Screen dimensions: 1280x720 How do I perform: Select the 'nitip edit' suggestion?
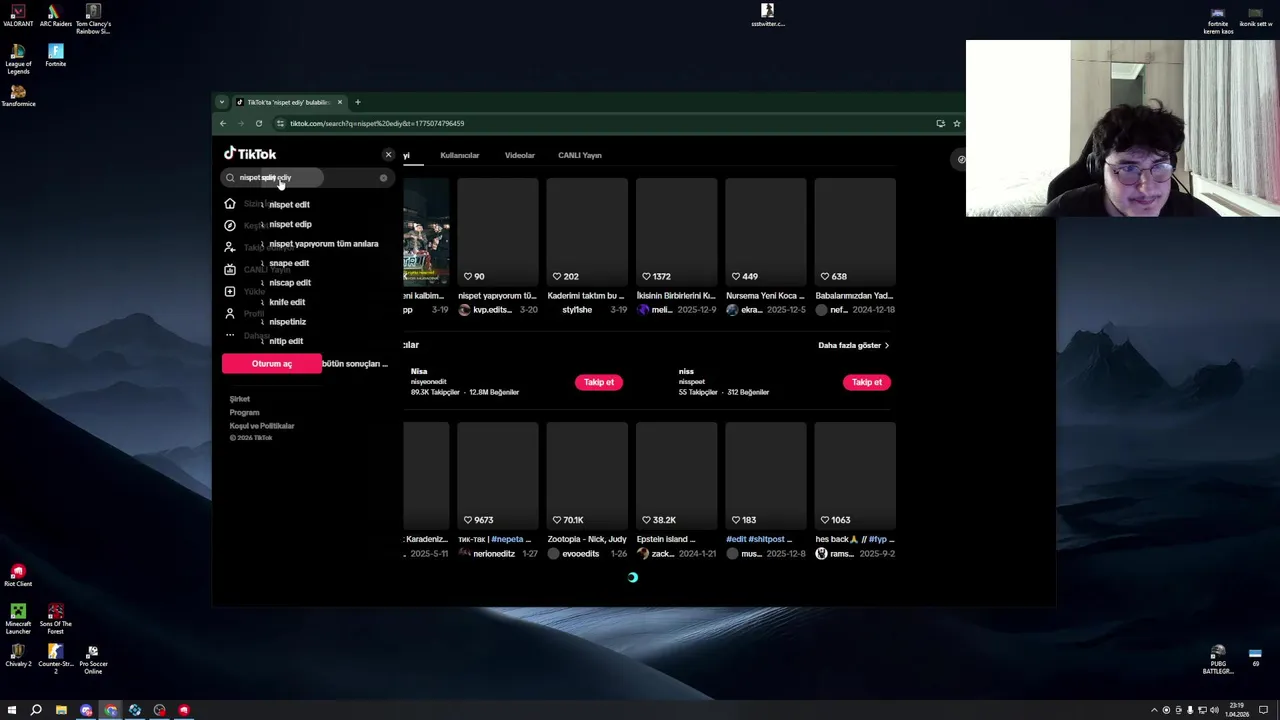click(286, 341)
